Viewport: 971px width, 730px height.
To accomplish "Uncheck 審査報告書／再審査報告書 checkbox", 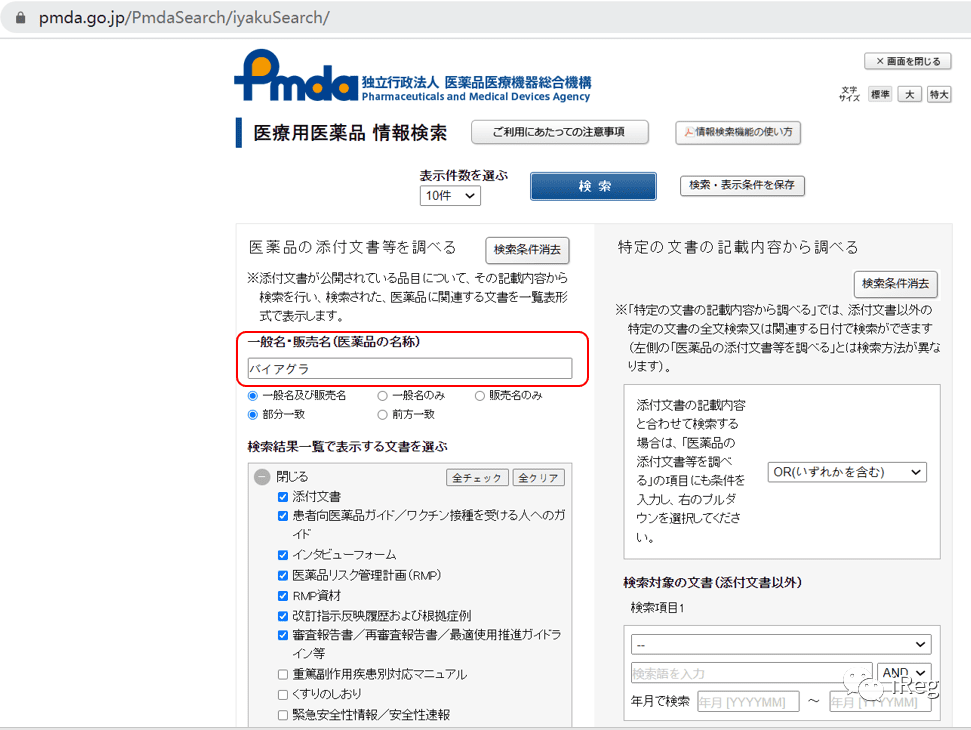I will click(x=283, y=635).
